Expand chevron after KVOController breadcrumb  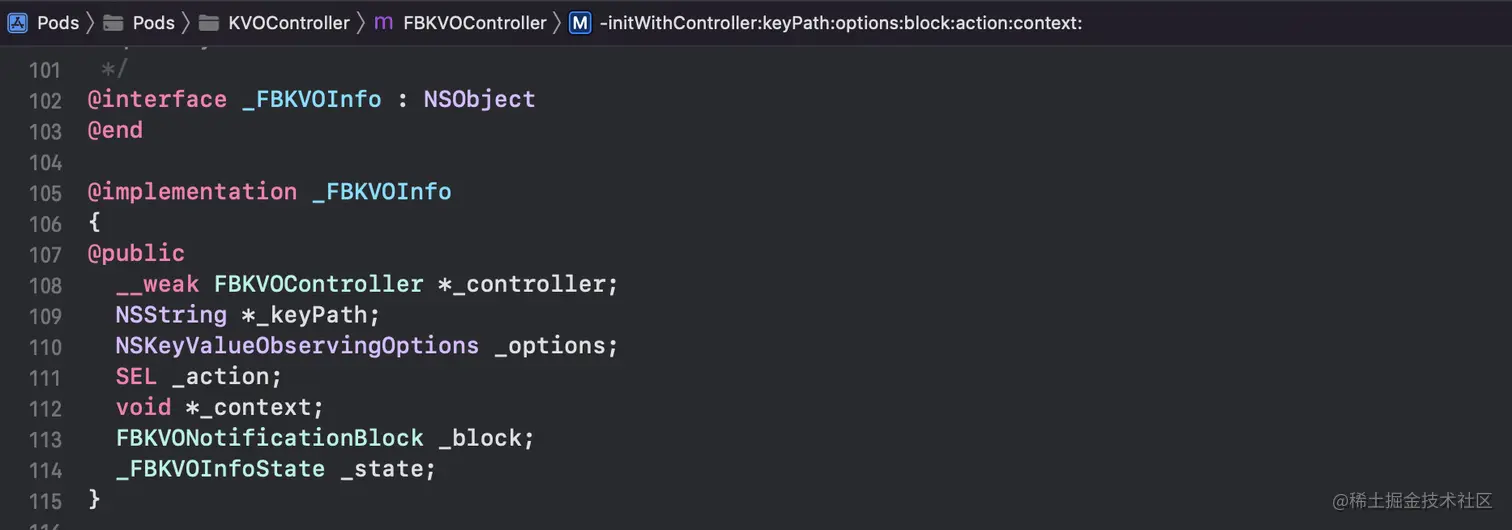click(361, 22)
